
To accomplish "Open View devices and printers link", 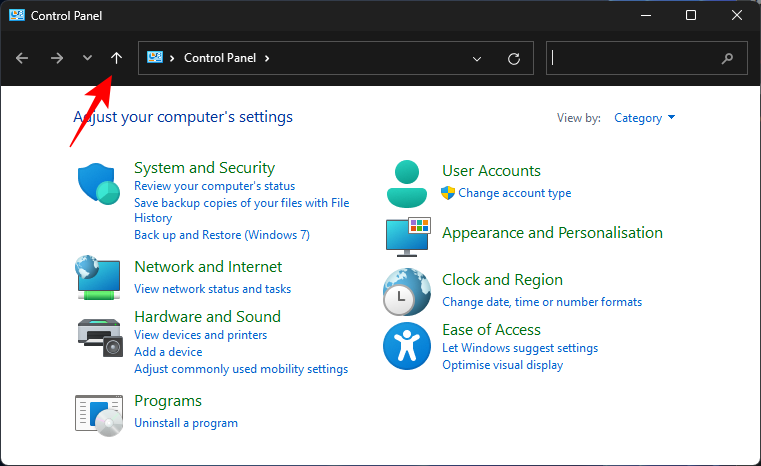I will tap(200, 335).
